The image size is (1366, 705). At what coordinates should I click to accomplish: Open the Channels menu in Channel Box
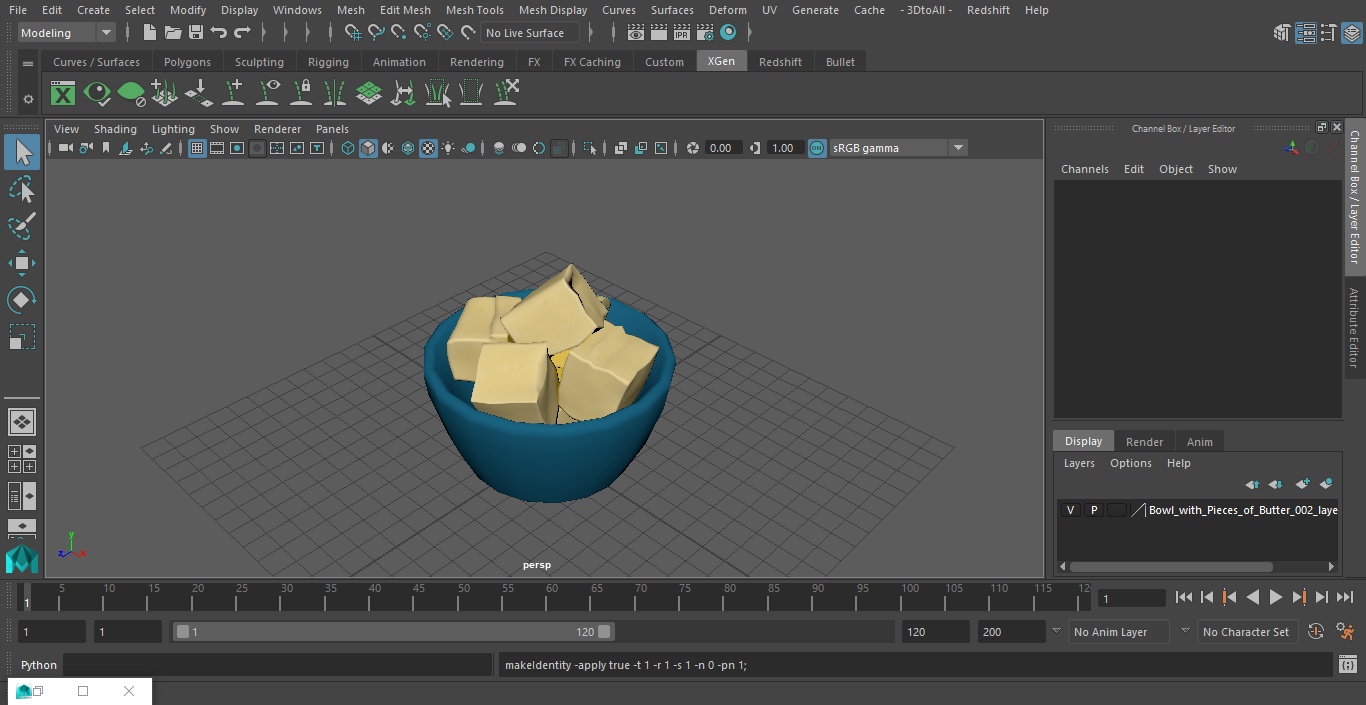(1084, 169)
